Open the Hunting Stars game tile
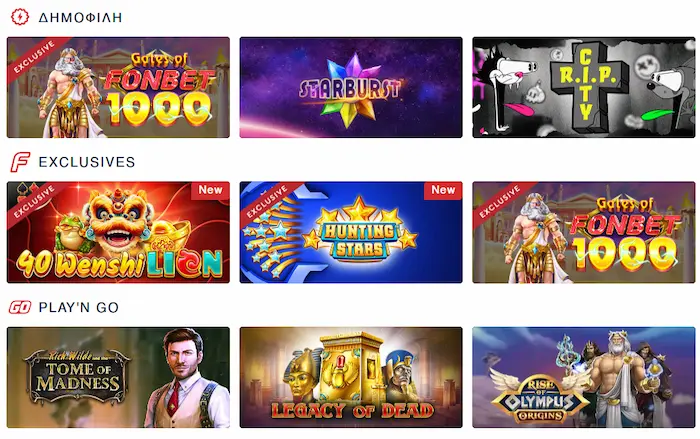The height and width of the screenshot is (439, 700). pyautogui.click(x=351, y=232)
